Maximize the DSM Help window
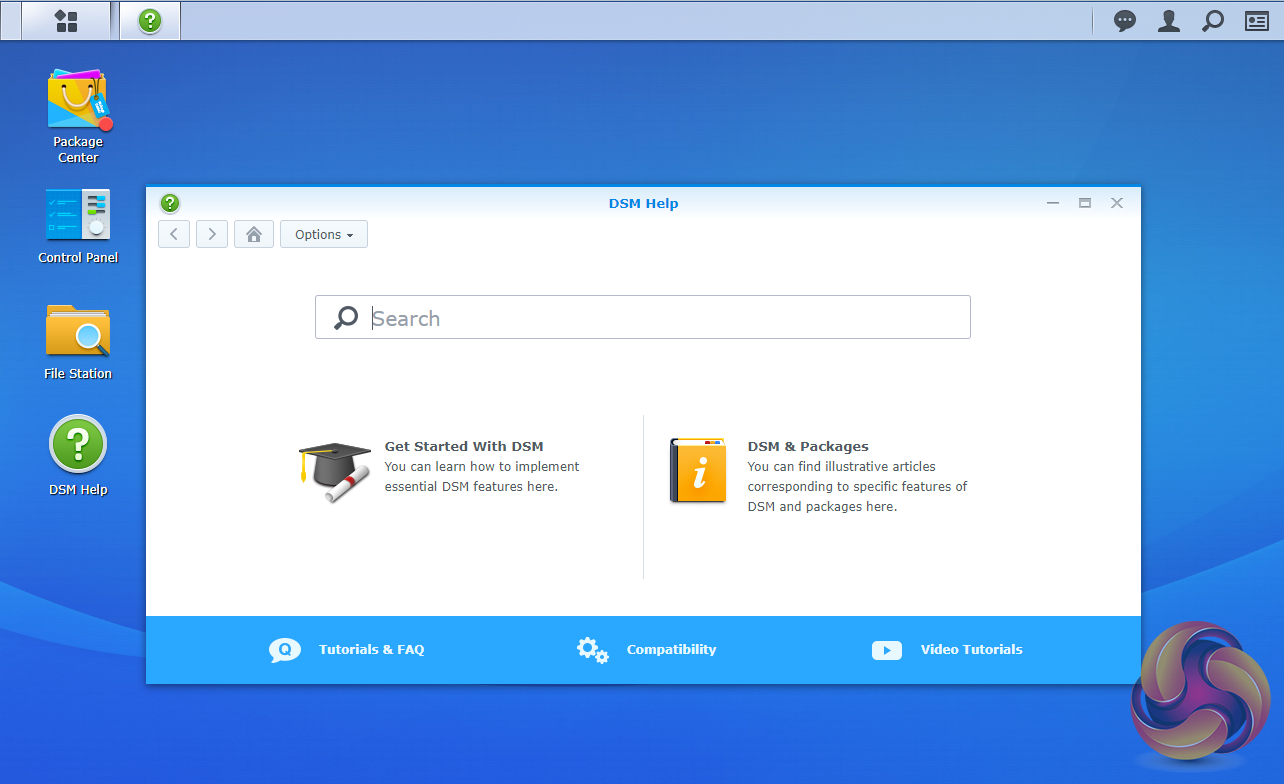This screenshot has width=1284, height=784. point(1085,203)
